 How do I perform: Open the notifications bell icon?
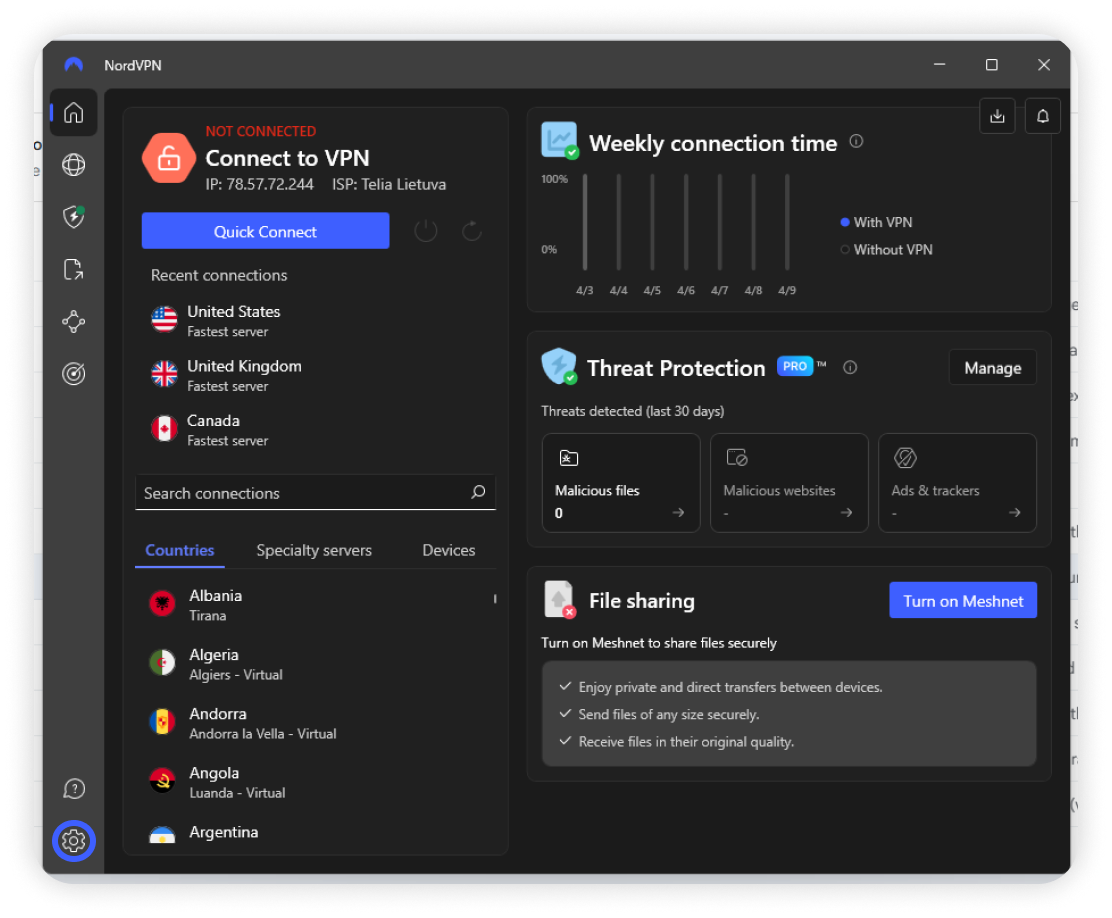pos(1042,116)
